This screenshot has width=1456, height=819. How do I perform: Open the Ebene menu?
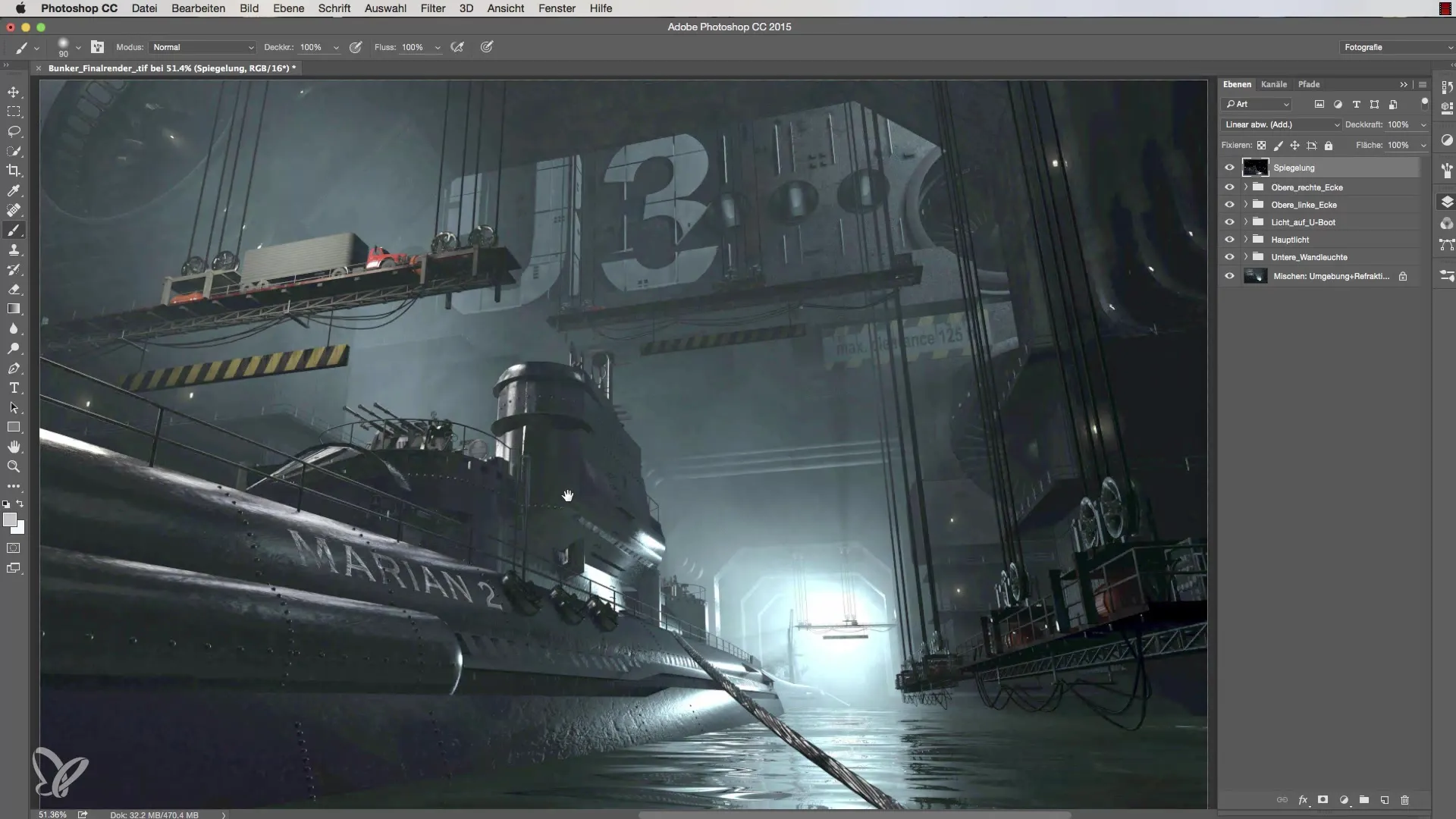[288, 8]
